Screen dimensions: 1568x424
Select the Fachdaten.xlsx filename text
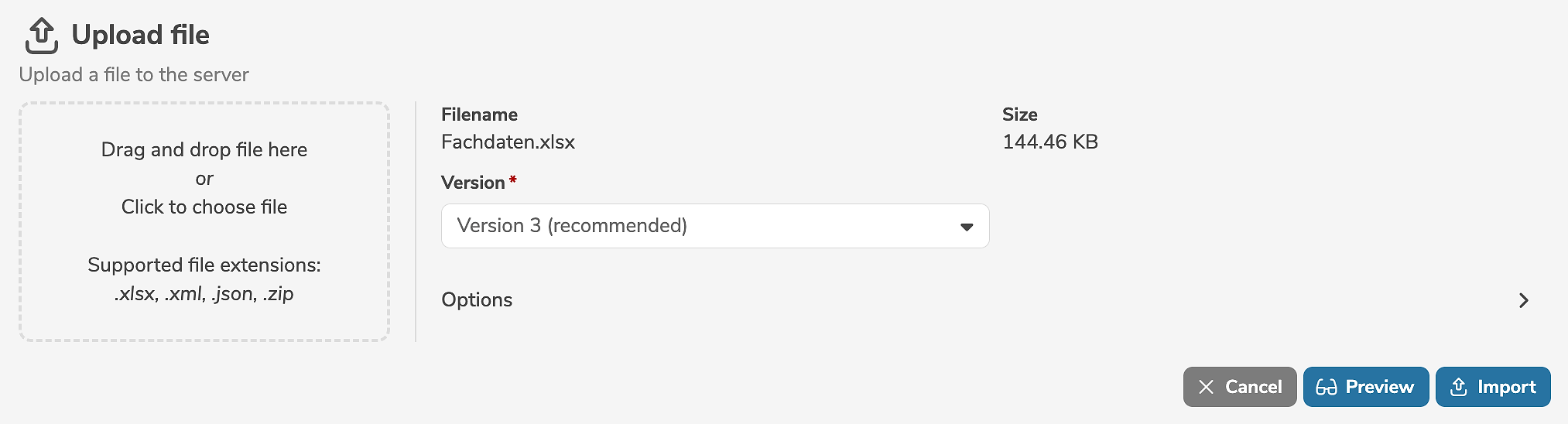[508, 142]
